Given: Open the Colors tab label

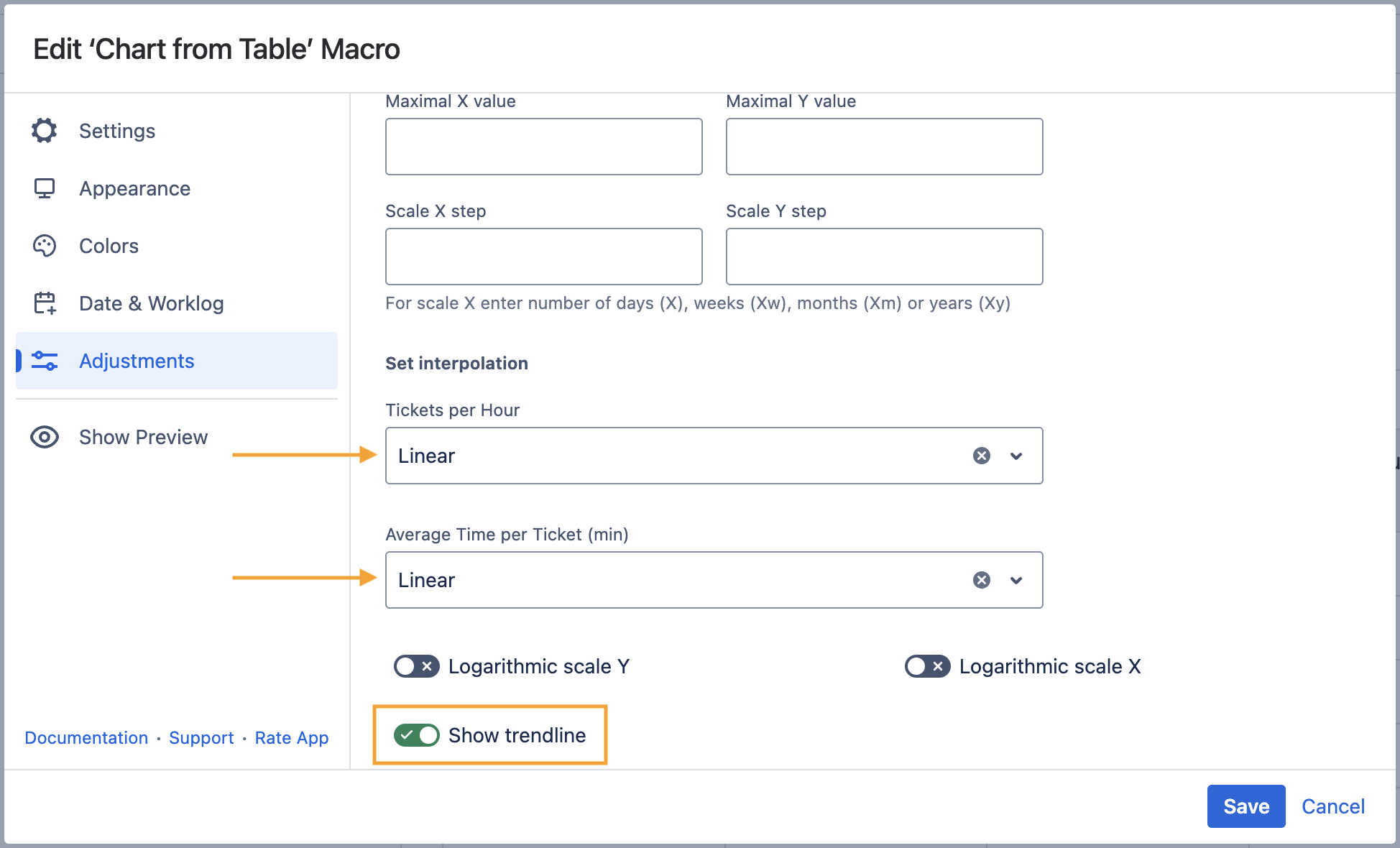Looking at the screenshot, I should (x=109, y=246).
